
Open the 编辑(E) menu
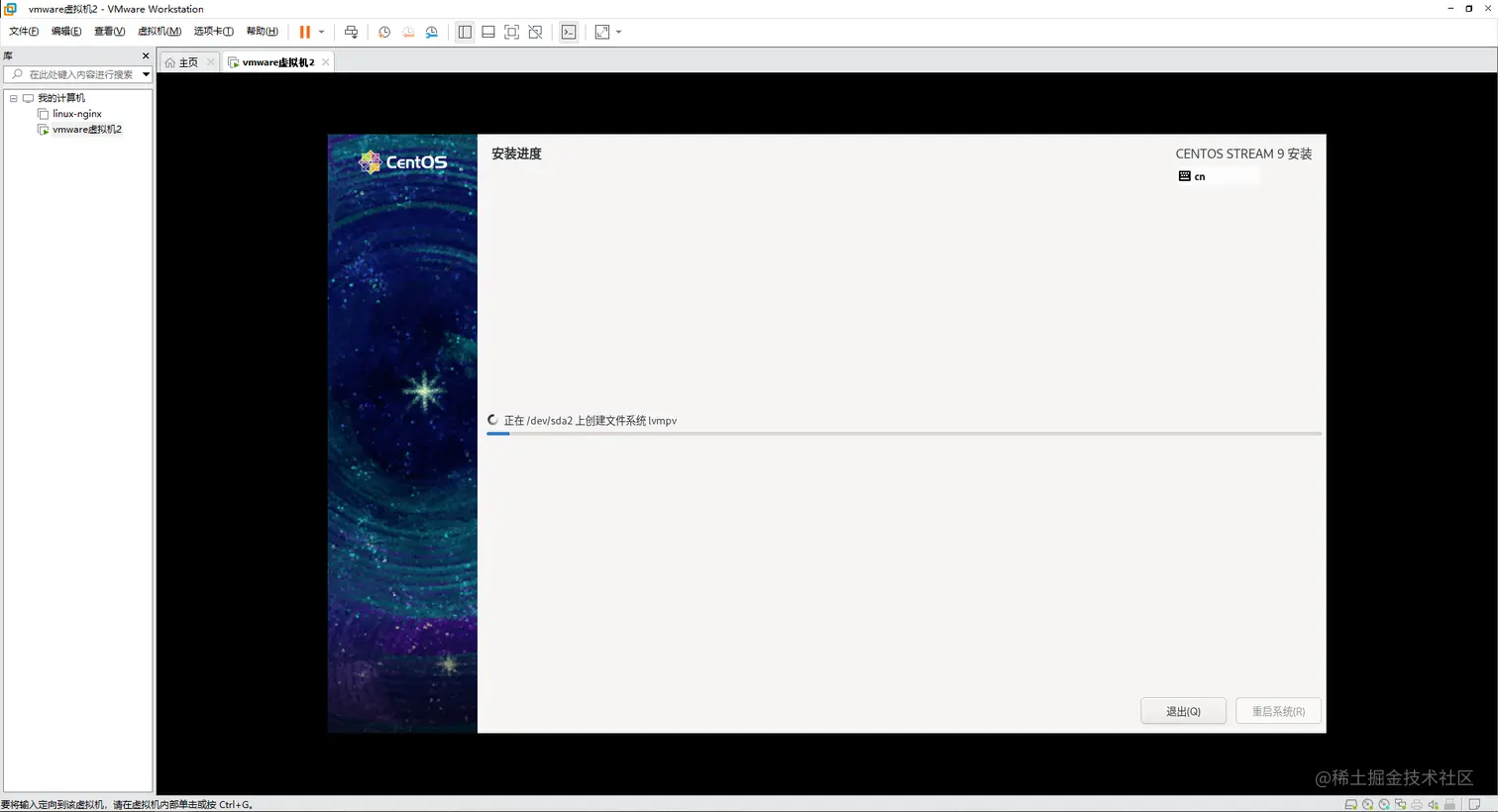click(x=66, y=32)
